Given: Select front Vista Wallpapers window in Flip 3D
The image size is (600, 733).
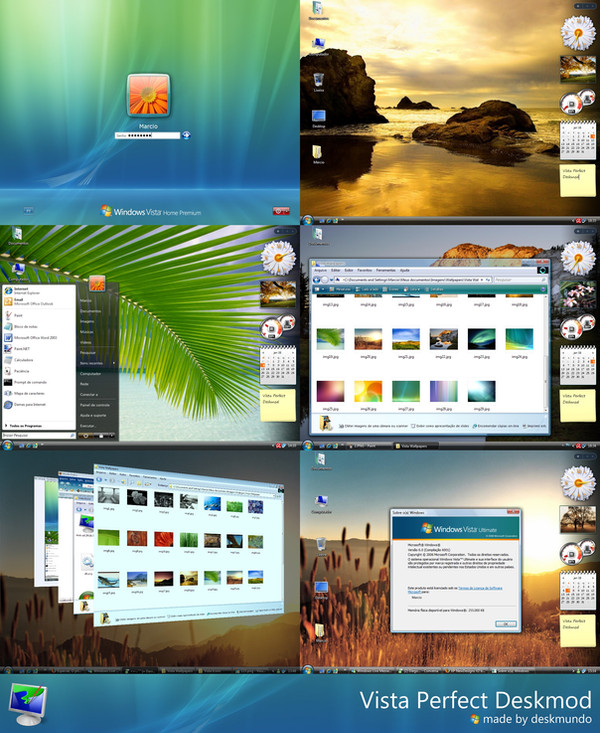Looking at the screenshot, I should click(x=188, y=545).
